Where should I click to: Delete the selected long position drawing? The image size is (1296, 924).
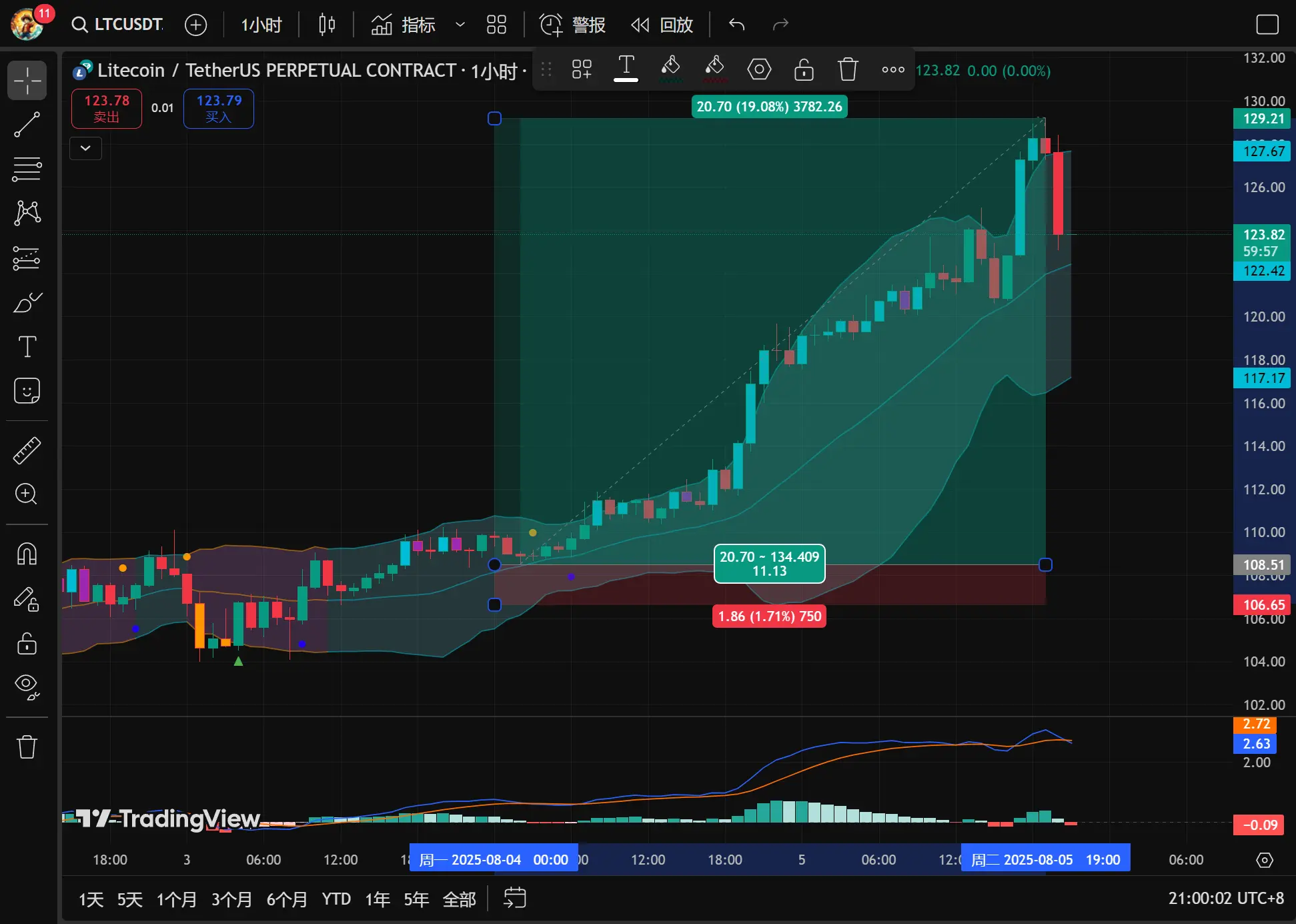click(x=848, y=69)
